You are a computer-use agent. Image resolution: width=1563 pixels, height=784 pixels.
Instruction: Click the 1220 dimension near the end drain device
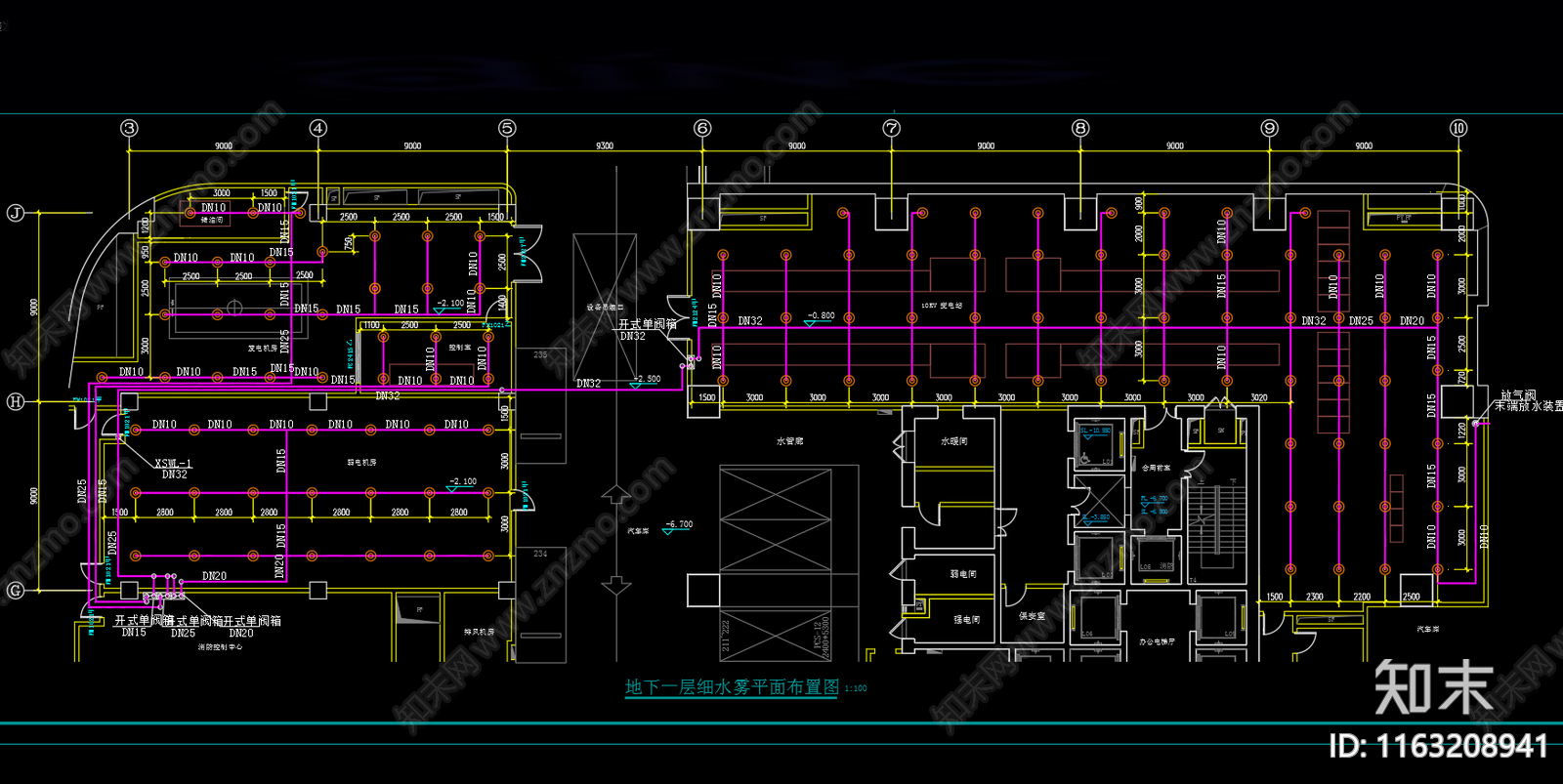click(1461, 429)
